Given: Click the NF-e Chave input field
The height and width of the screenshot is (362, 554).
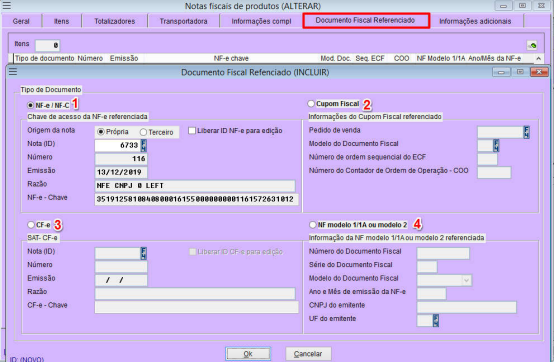Looking at the screenshot, I should 196,199.
